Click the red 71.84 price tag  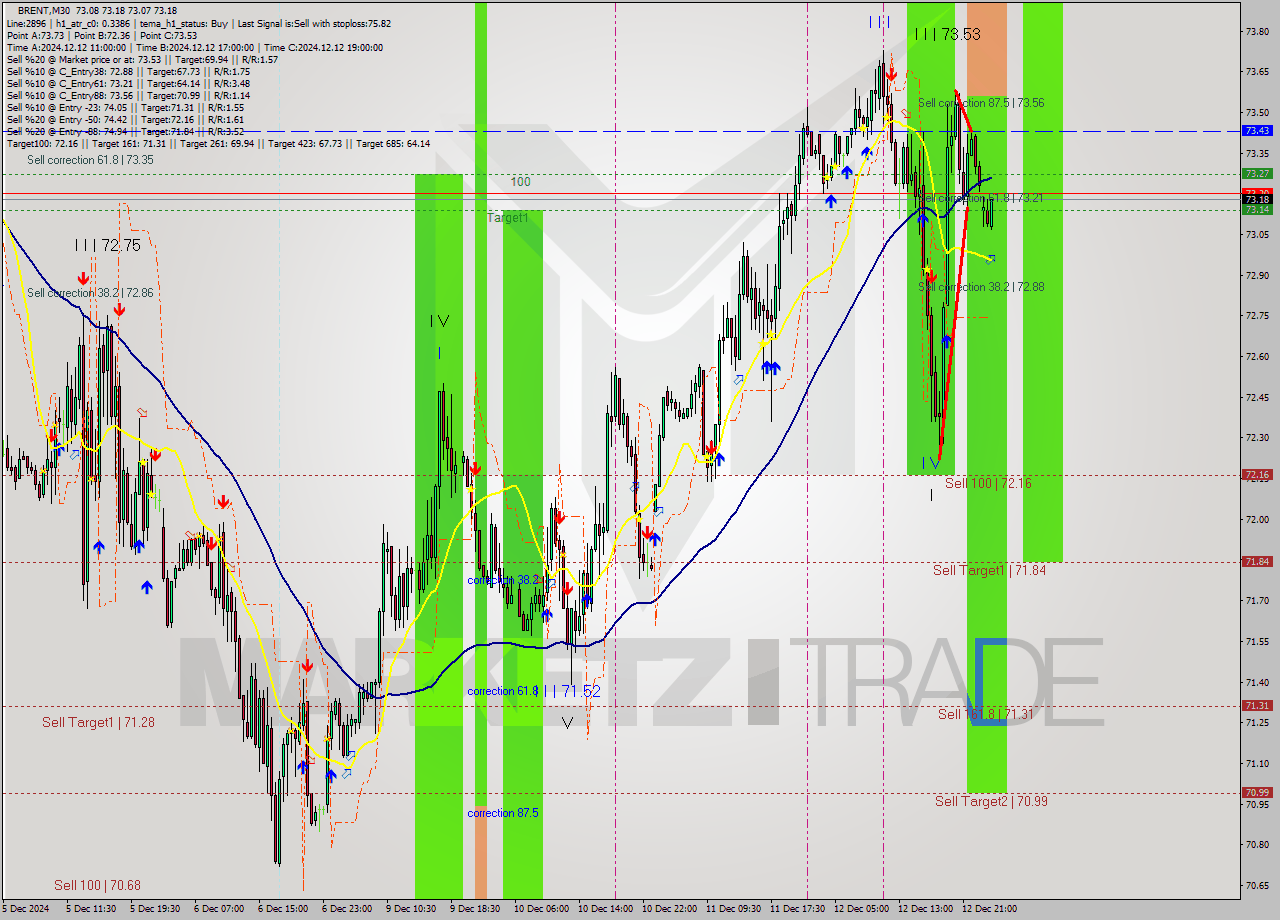click(1256, 562)
